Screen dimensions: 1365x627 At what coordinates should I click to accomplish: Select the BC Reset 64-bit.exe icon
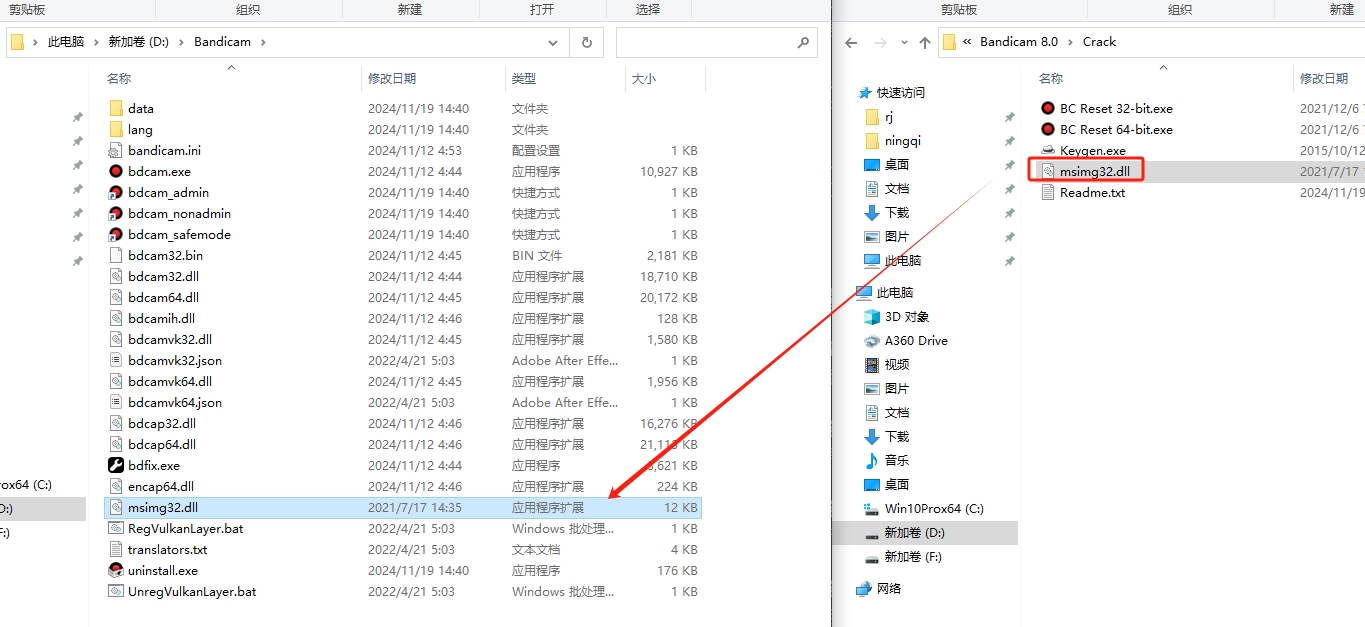click(x=1048, y=129)
